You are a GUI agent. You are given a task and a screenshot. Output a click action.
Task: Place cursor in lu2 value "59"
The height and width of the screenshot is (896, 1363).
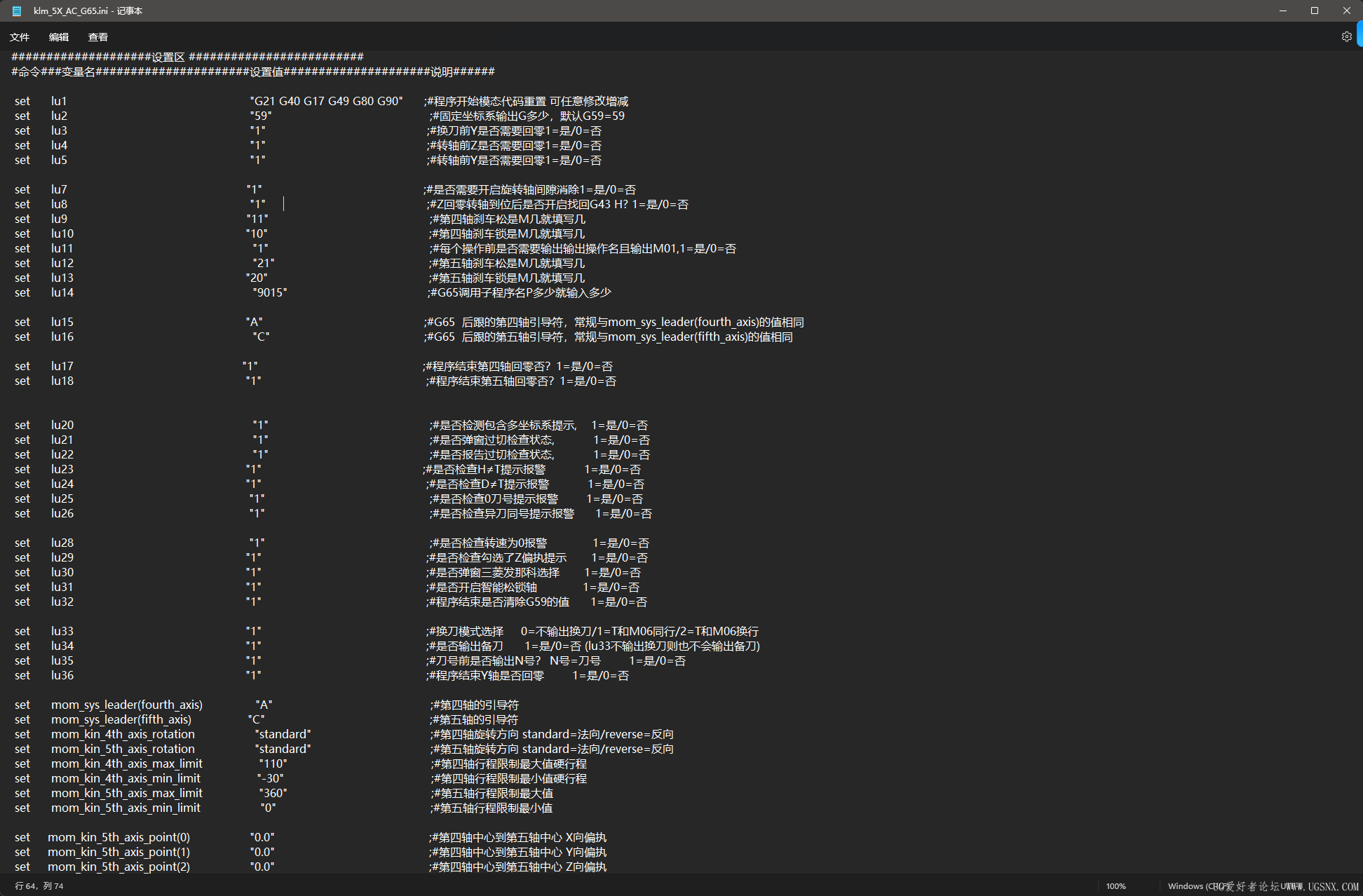point(261,116)
